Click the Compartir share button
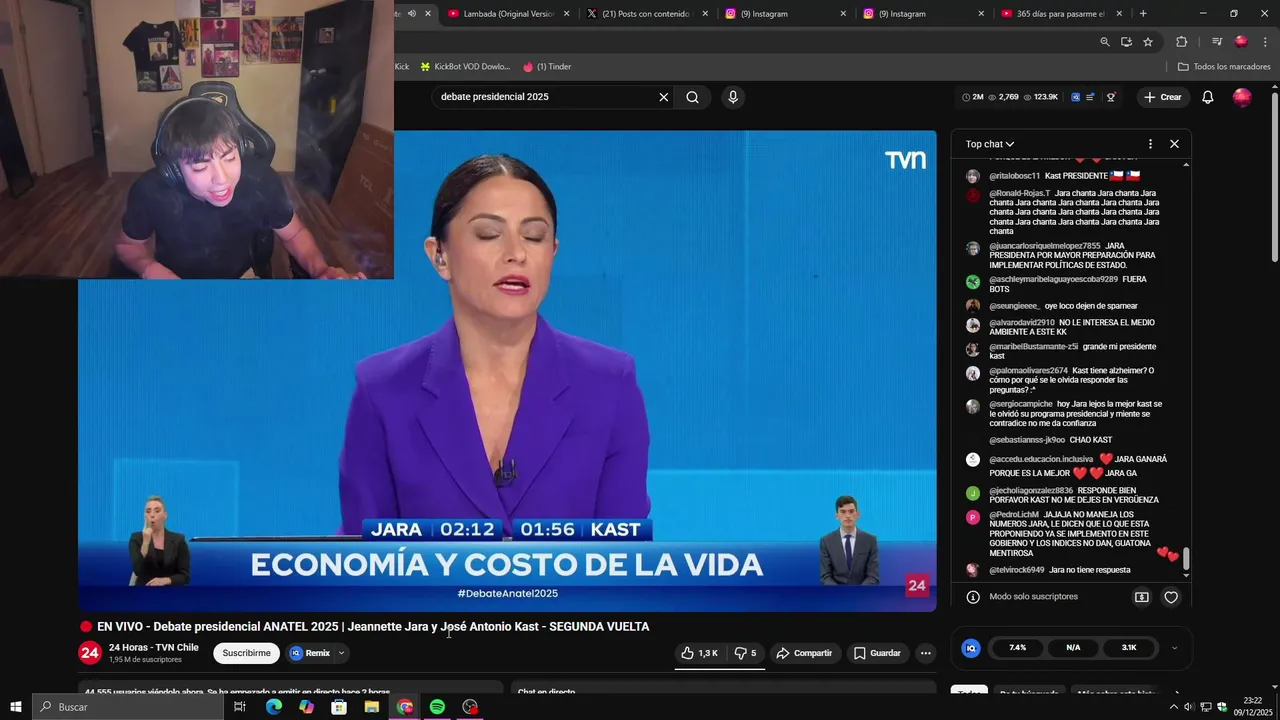1280x720 pixels. tap(804, 653)
